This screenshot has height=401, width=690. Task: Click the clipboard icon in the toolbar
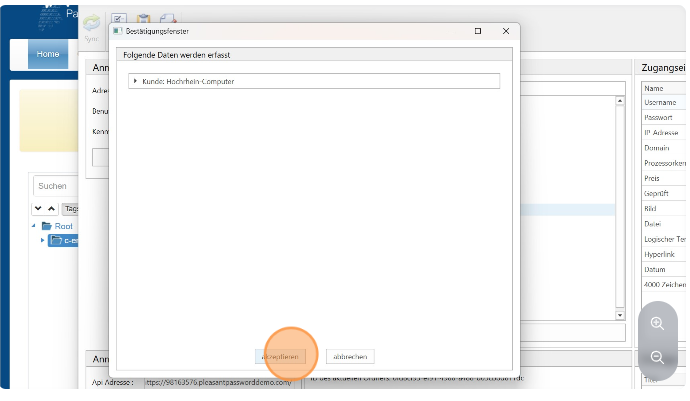(x=143, y=19)
